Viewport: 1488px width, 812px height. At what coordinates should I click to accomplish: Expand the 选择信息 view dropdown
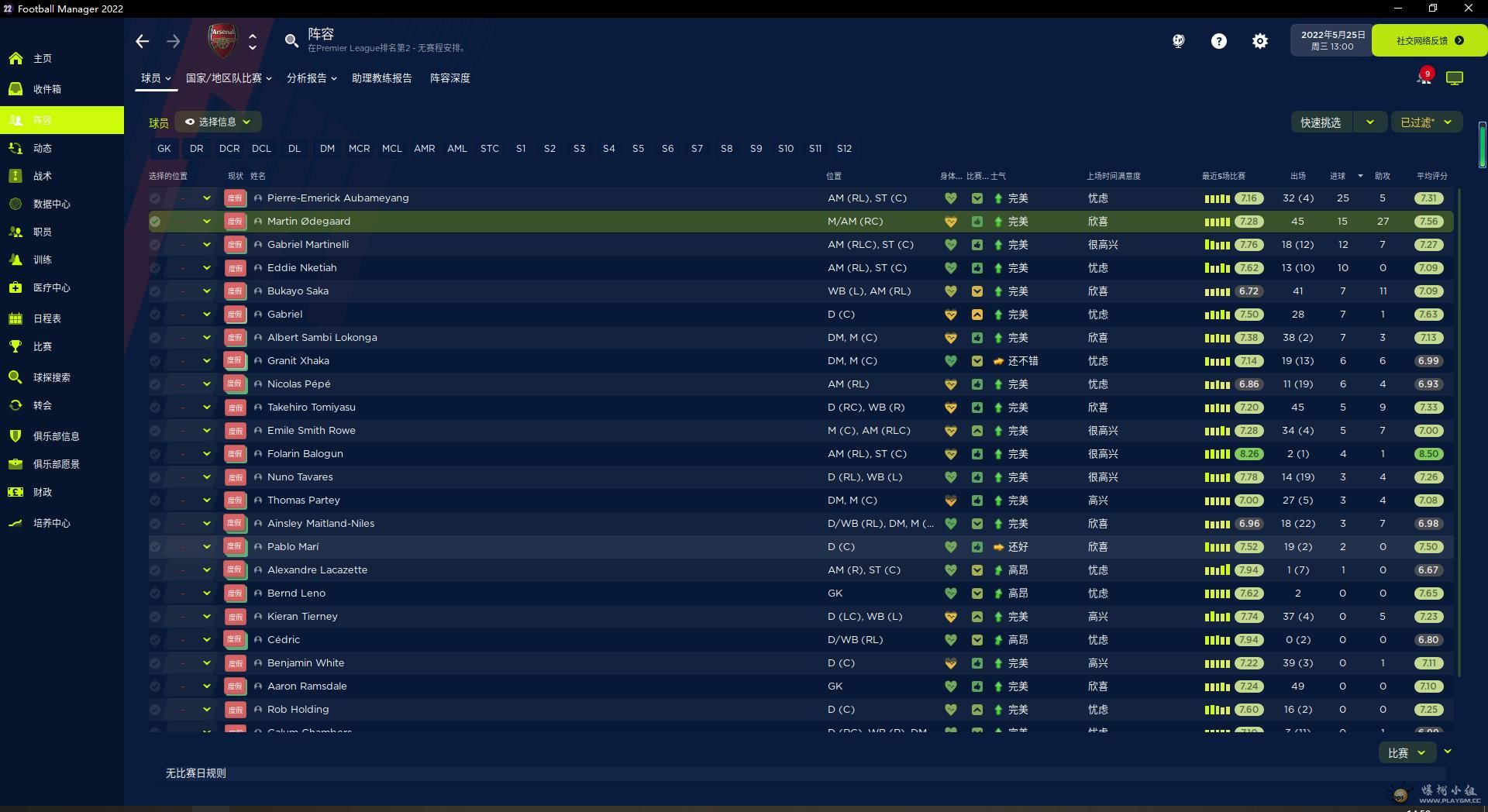tap(218, 122)
